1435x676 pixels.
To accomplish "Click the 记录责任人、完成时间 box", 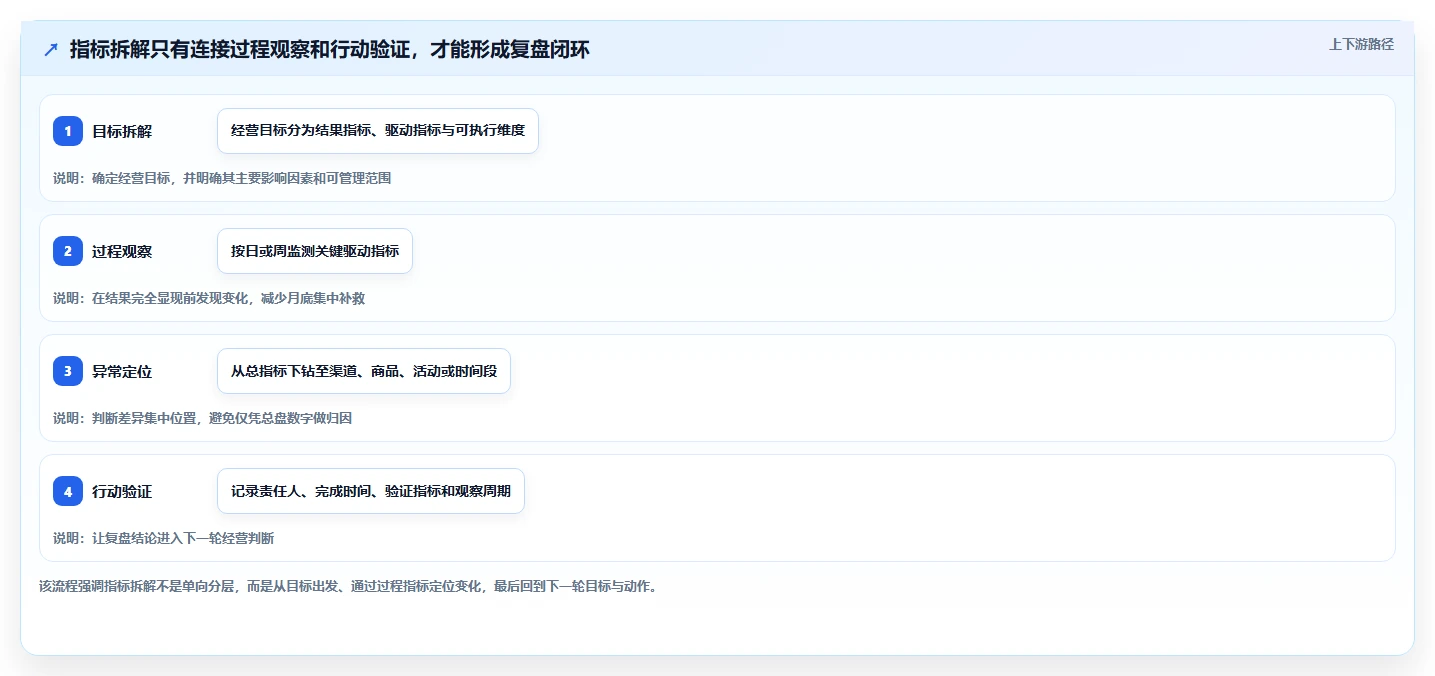I will (371, 491).
